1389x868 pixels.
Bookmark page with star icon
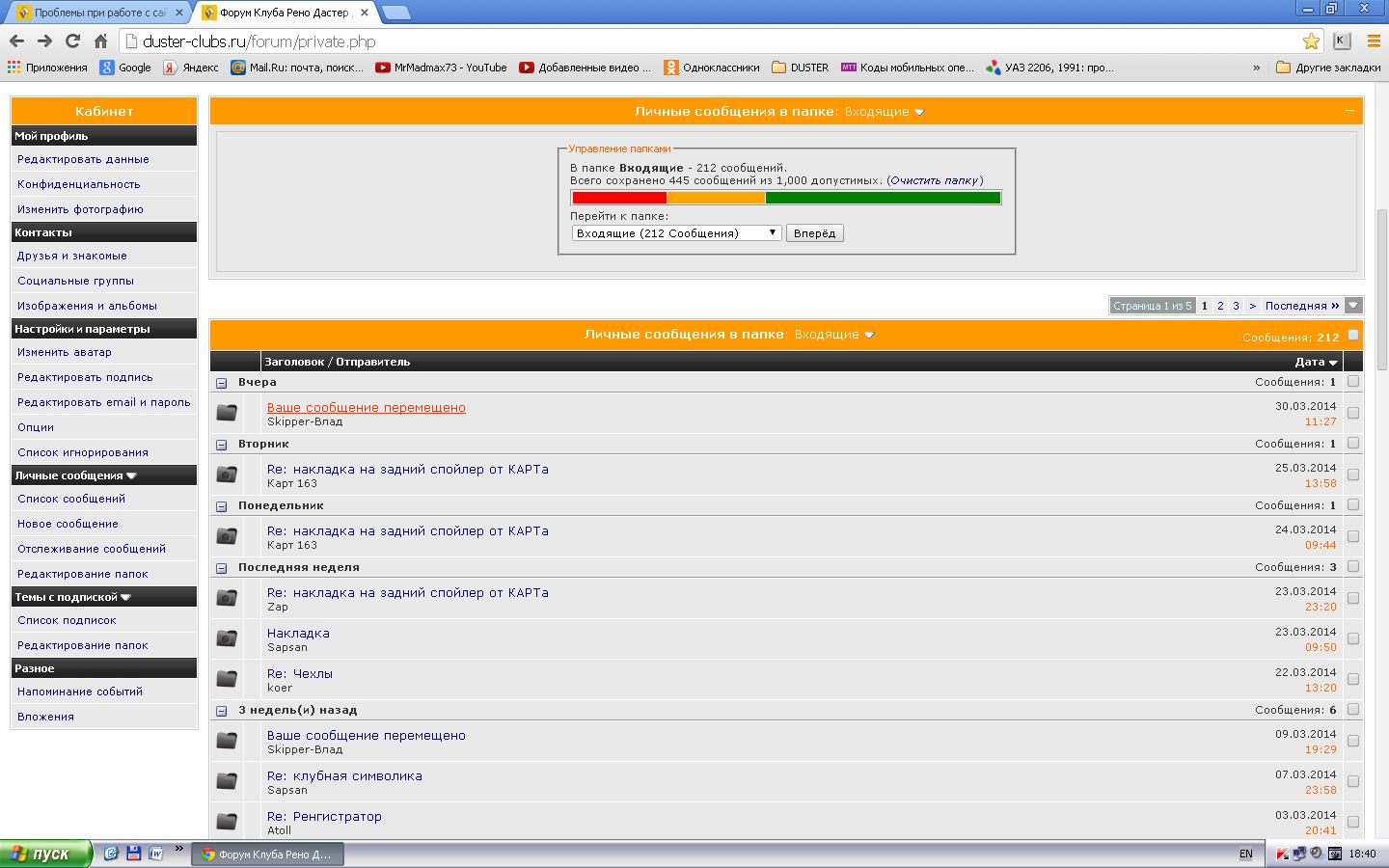tap(1311, 41)
